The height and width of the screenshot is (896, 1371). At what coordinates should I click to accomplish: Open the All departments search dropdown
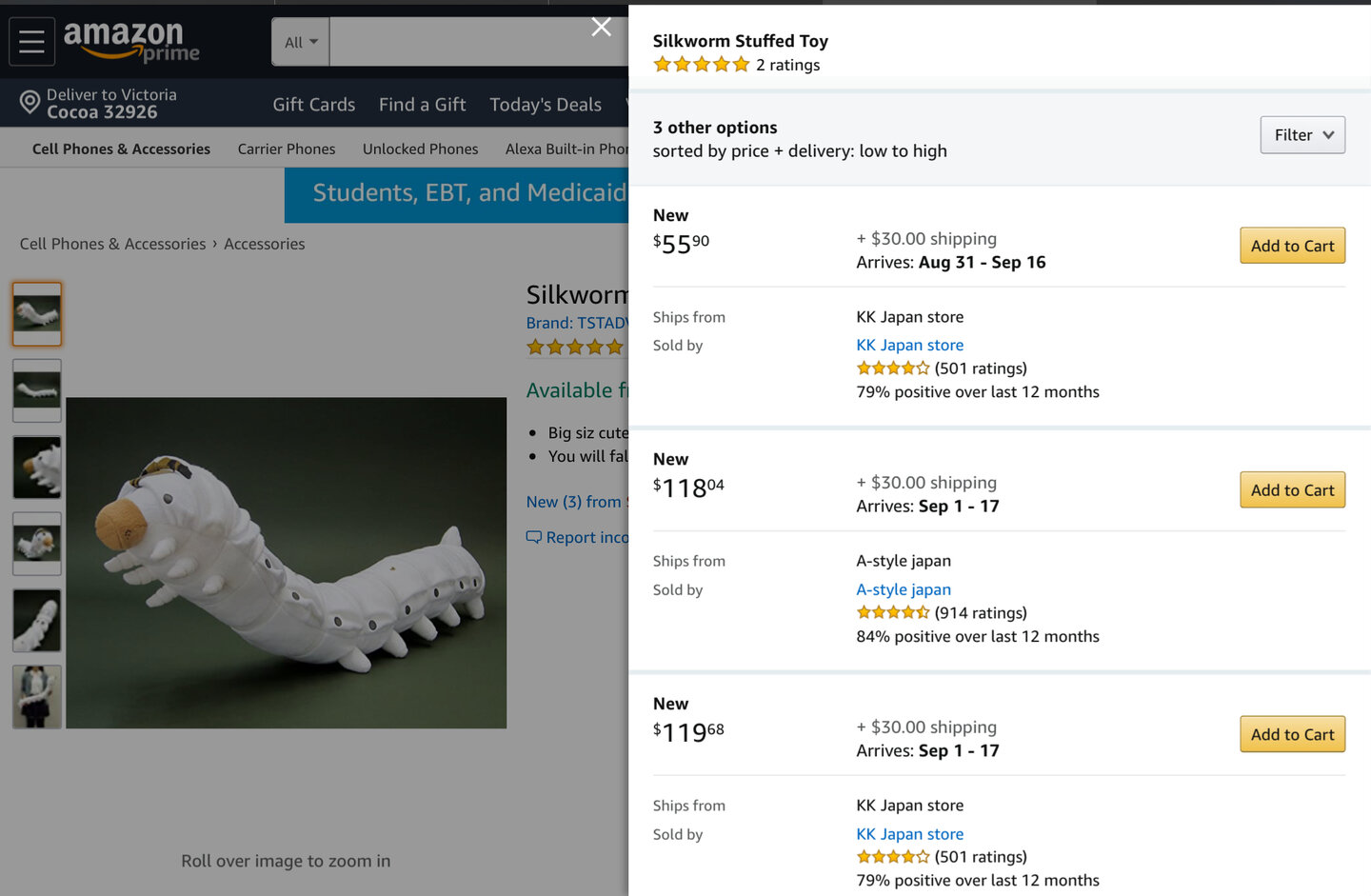coord(301,43)
